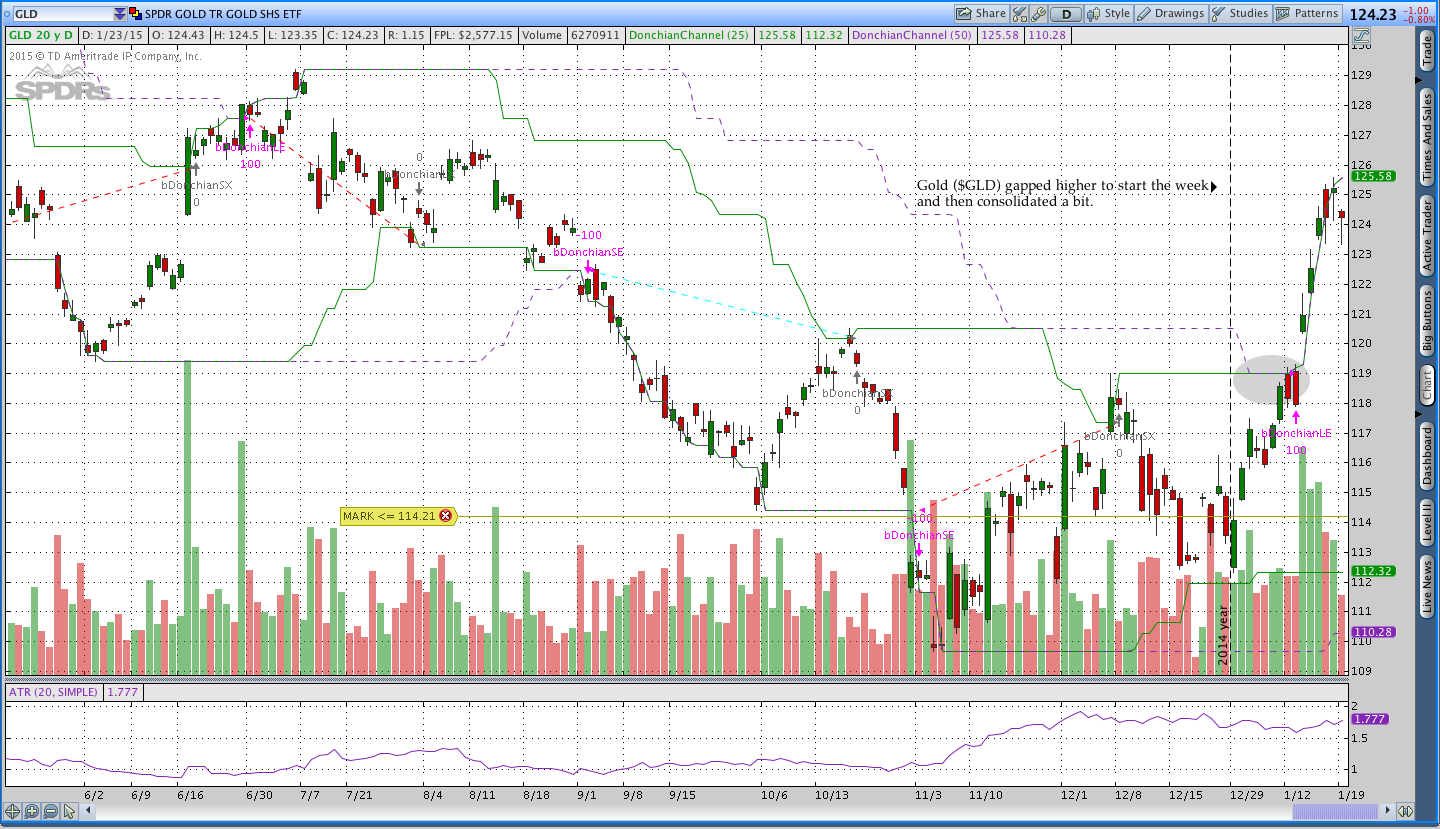Click the 1.777 ATR value bubble on axis
This screenshot has height=829, width=1440.
pos(1369,719)
